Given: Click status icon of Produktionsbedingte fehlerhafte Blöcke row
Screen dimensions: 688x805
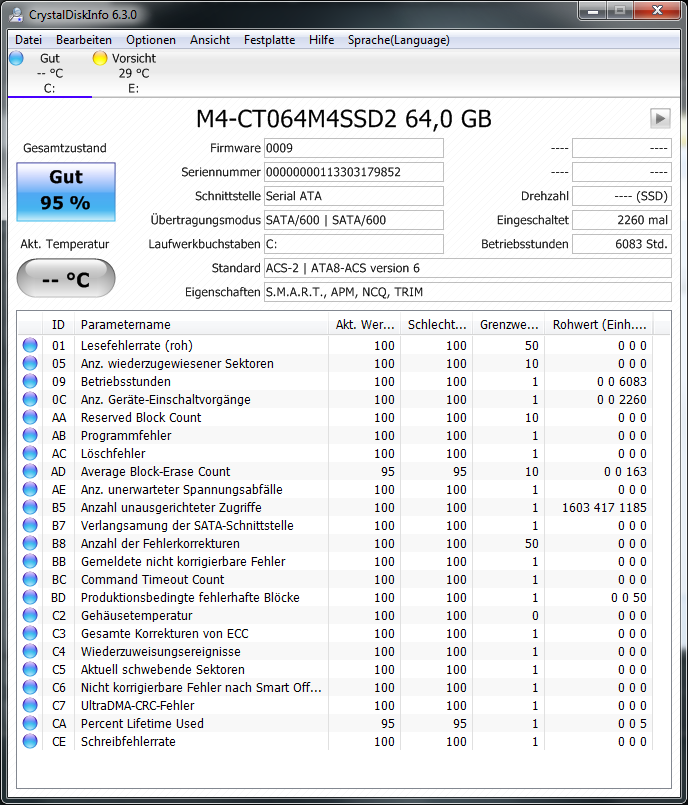Looking at the screenshot, I should coord(30,597).
